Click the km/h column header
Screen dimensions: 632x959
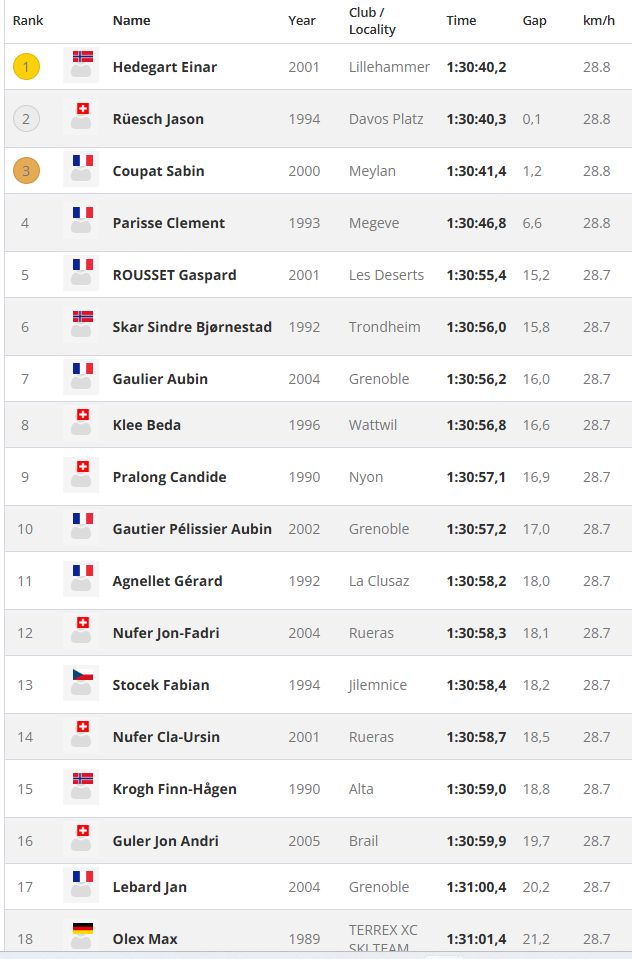598,20
